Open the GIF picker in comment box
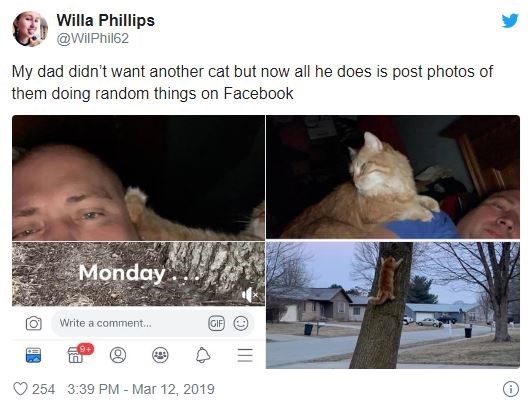 (x=216, y=323)
